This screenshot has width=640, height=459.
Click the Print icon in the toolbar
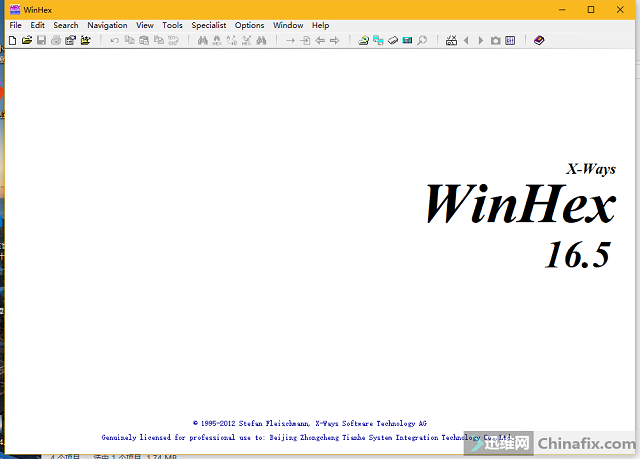point(56,40)
